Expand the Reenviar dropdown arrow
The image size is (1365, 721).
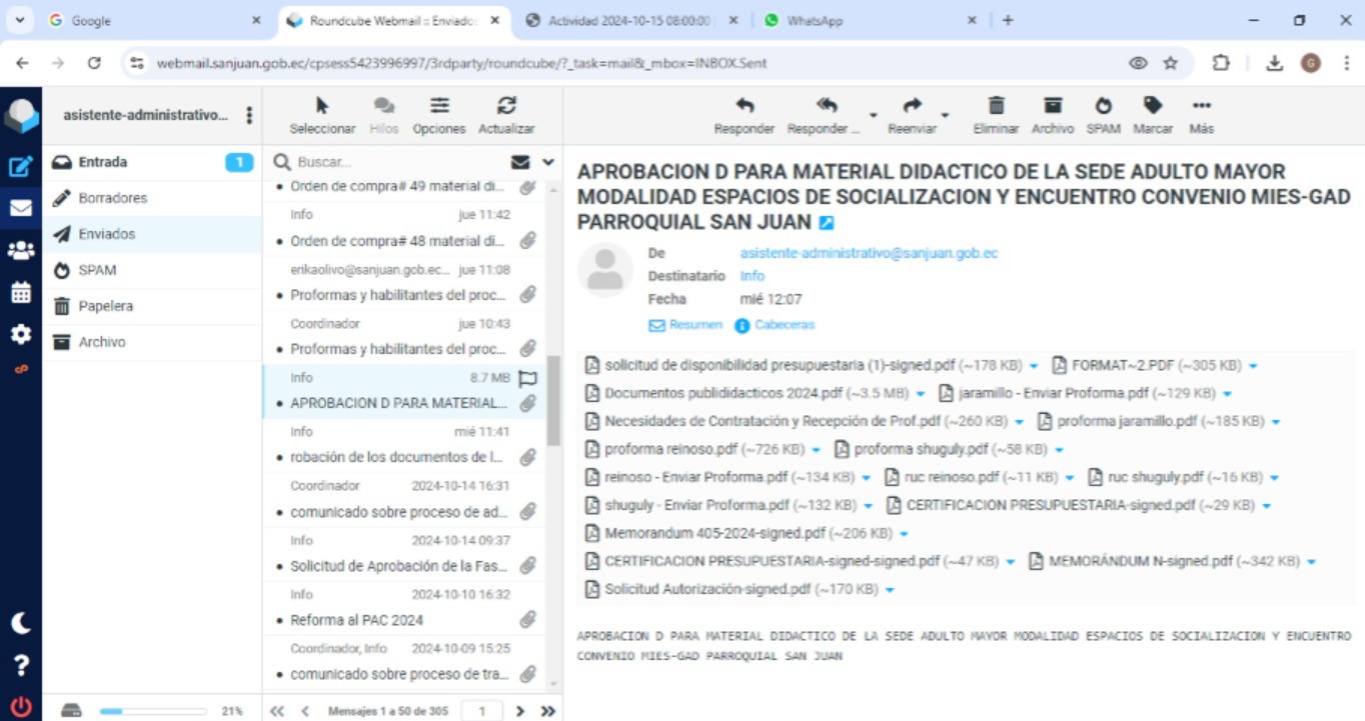944,115
